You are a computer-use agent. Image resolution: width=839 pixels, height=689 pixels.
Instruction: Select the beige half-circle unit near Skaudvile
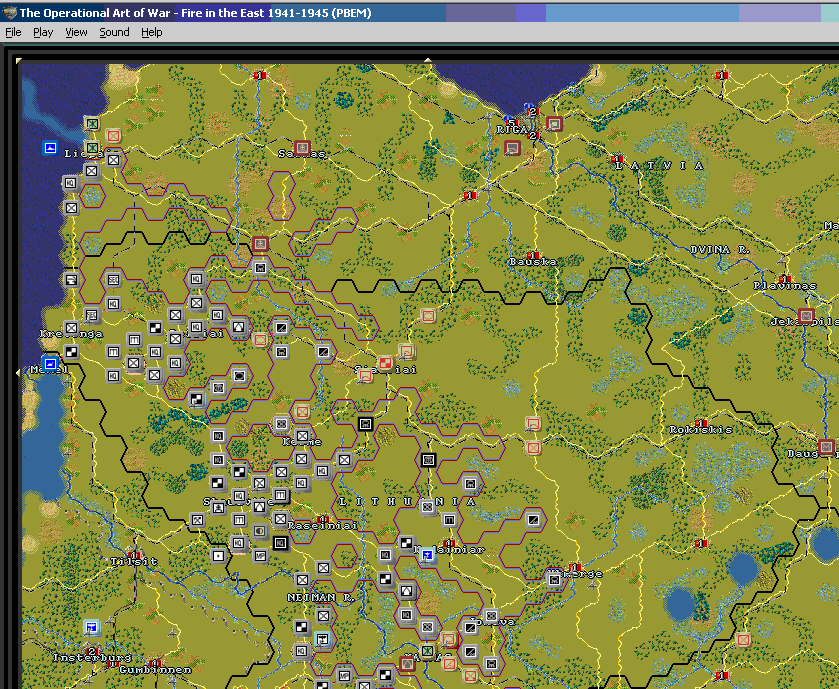point(260,531)
